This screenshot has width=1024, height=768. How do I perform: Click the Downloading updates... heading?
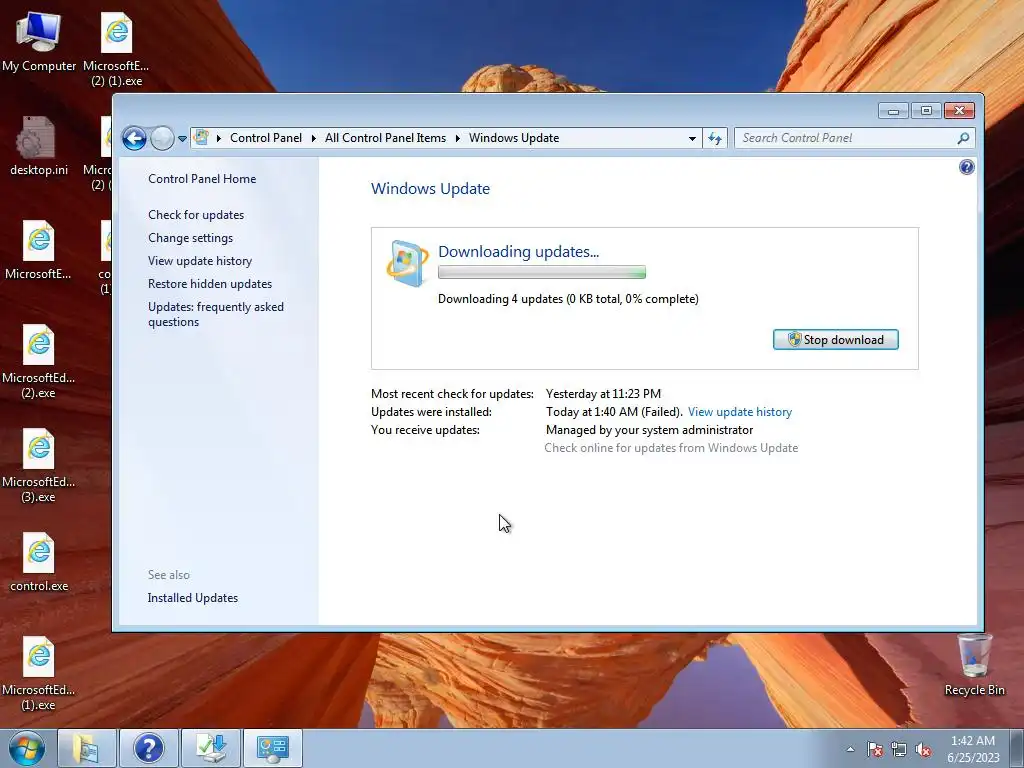519,251
